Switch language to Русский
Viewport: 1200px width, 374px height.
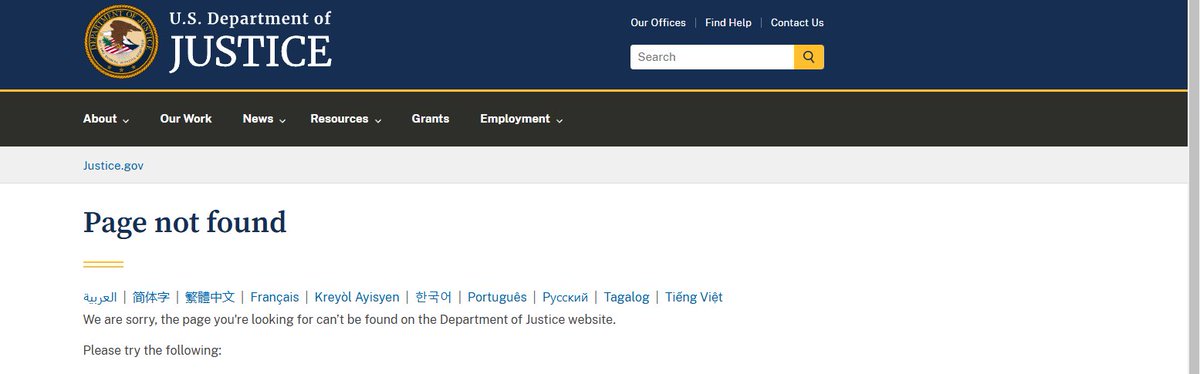pyautogui.click(x=565, y=297)
